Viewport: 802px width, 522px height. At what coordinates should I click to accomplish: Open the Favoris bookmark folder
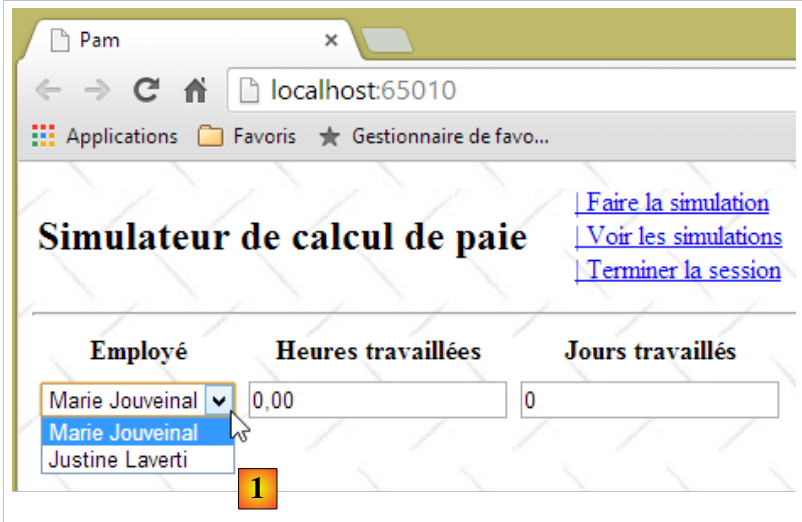coord(247,136)
